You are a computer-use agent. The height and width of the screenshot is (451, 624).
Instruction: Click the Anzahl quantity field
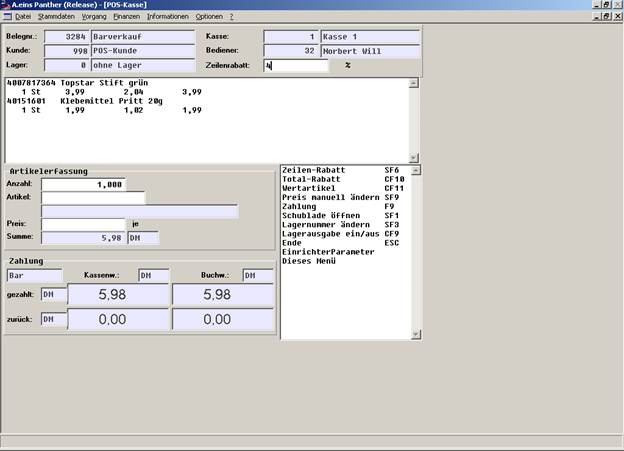click(83, 184)
